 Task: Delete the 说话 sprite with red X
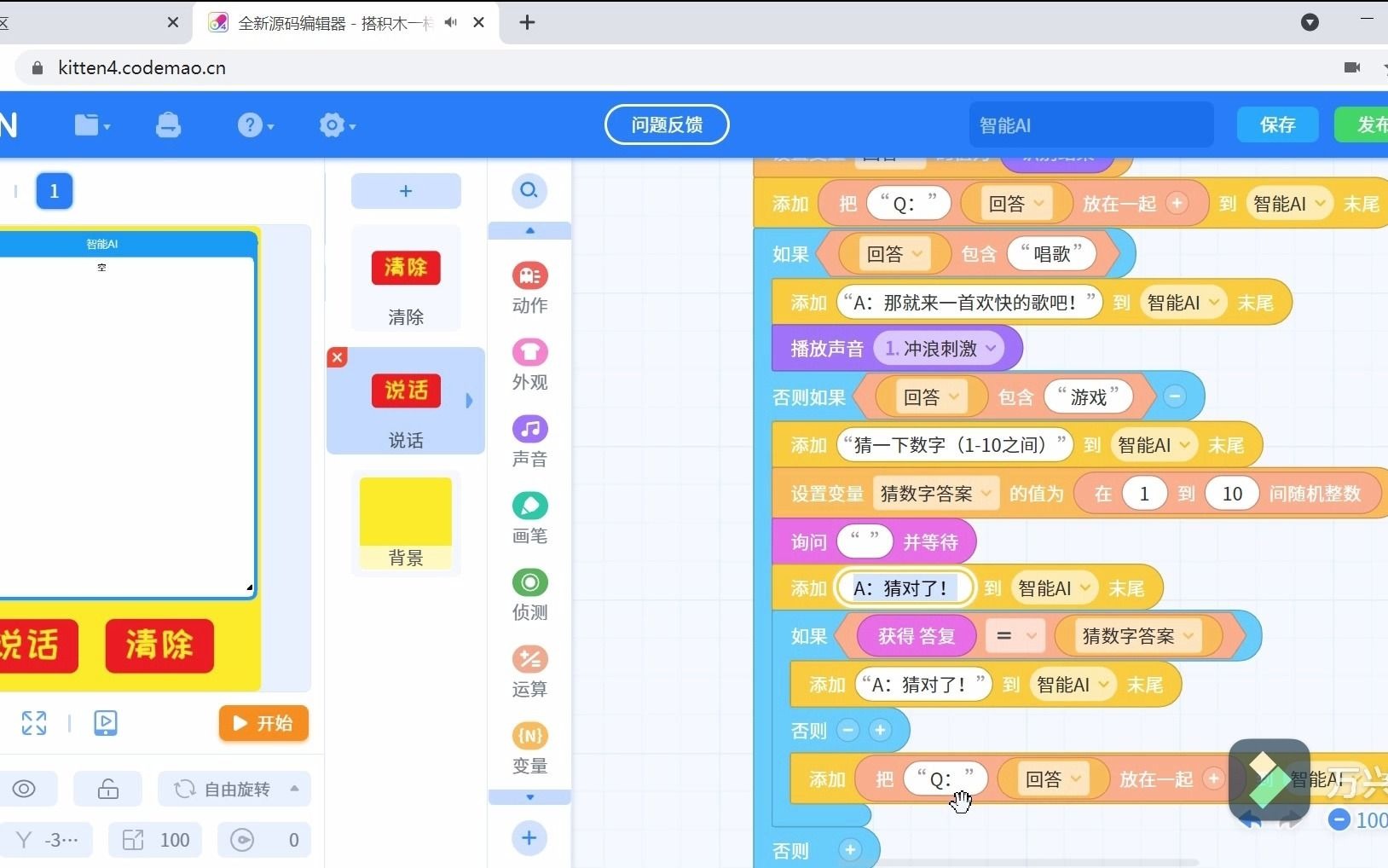pyautogui.click(x=338, y=357)
